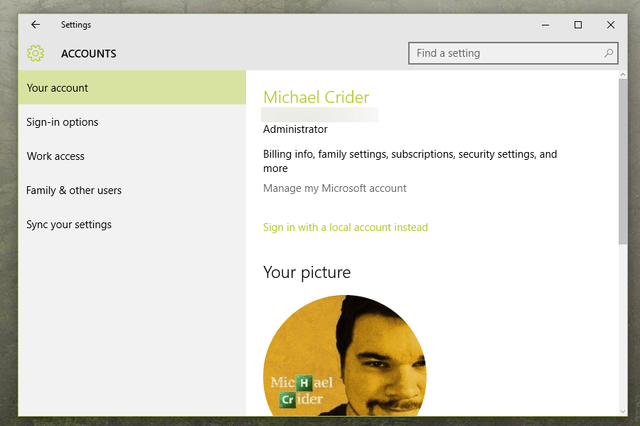Click the vertical scrollbar thumb
The width and height of the screenshot is (640, 426).
click(622, 162)
